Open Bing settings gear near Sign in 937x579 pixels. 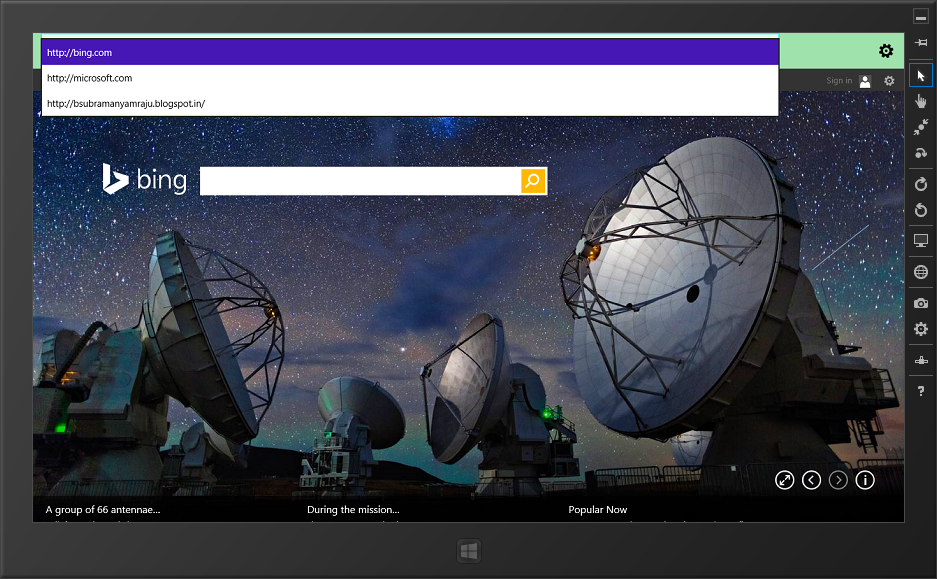889,81
